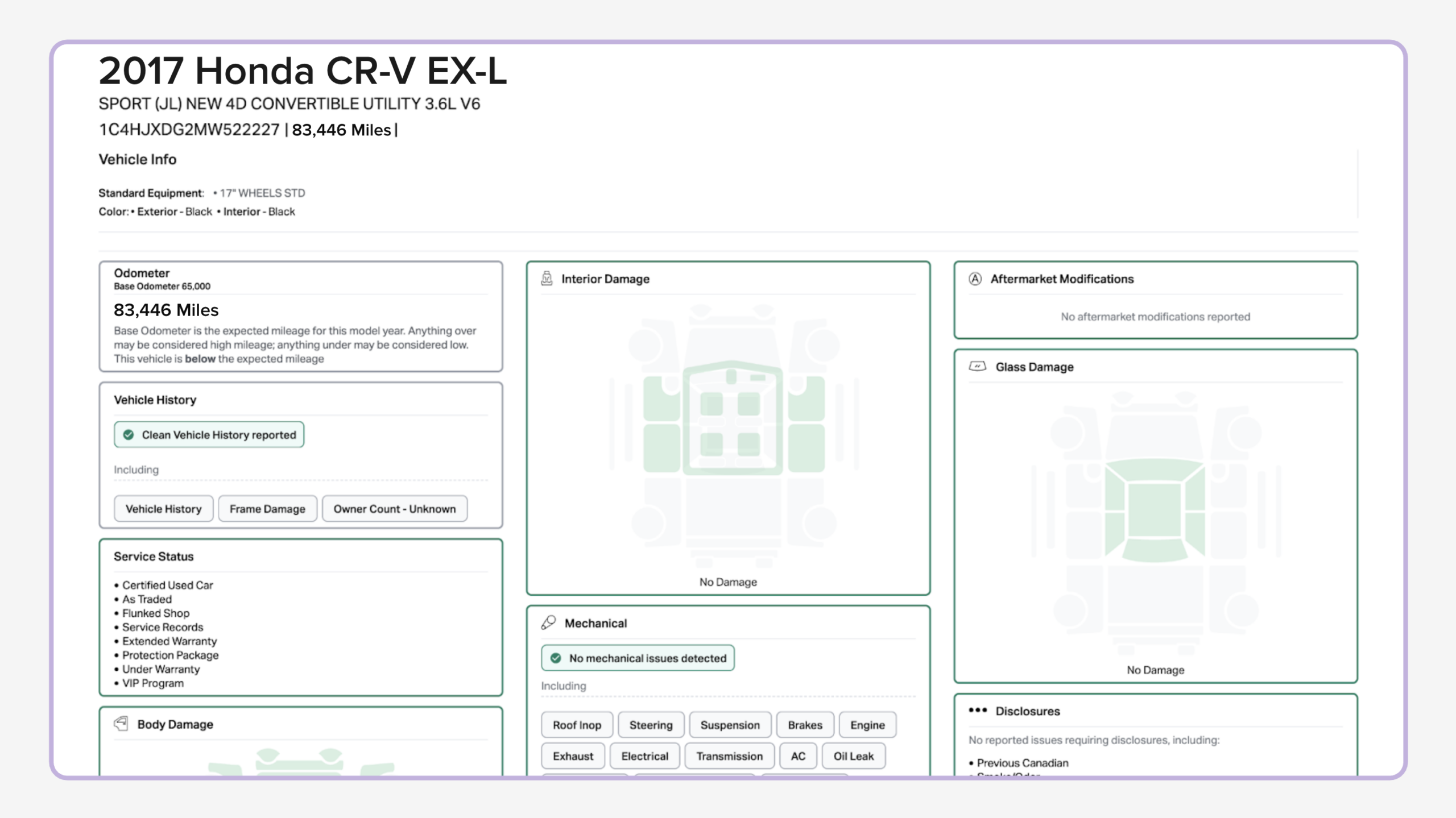
Task: Click the Brakes tag
Action: point(805,725)
